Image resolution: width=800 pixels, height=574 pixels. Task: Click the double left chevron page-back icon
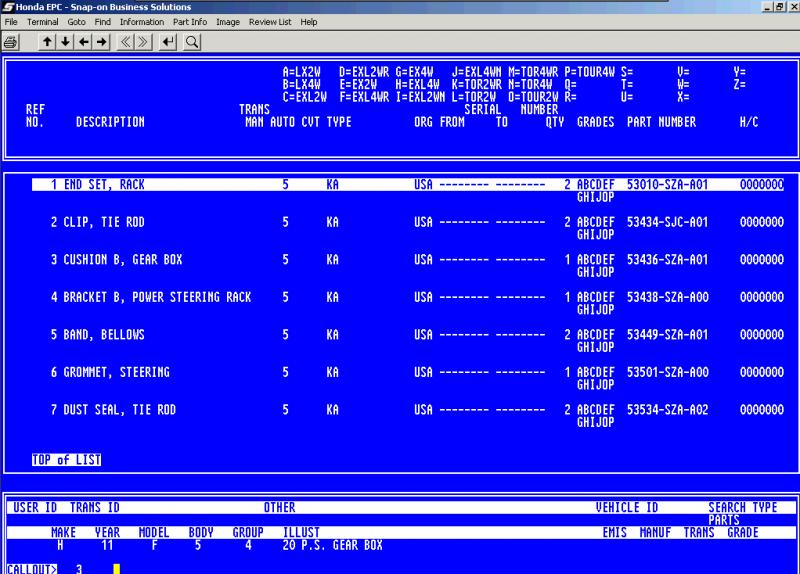tap(125, 42)
